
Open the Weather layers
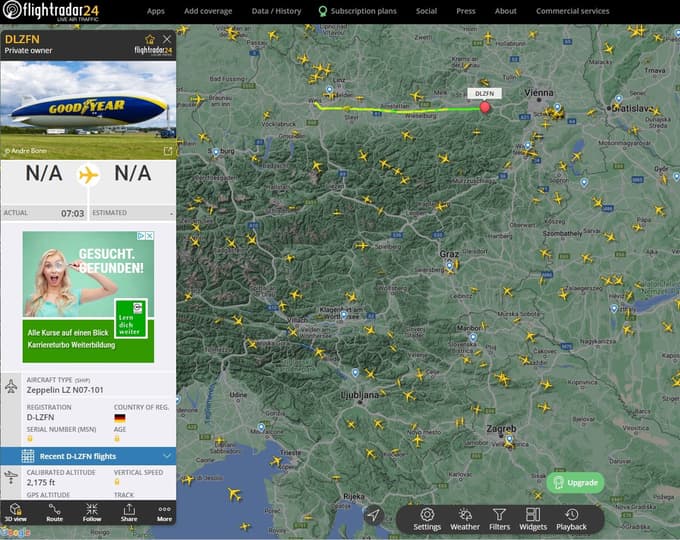(x=465, y=519)
